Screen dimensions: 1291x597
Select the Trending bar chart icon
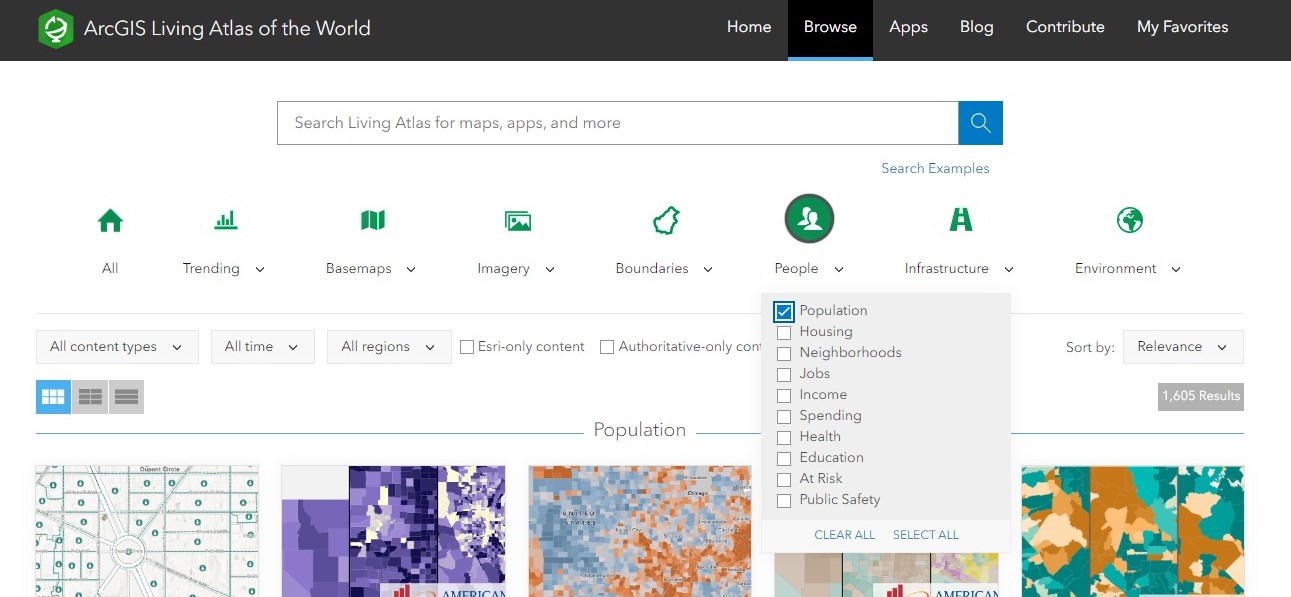click(226, 220)
